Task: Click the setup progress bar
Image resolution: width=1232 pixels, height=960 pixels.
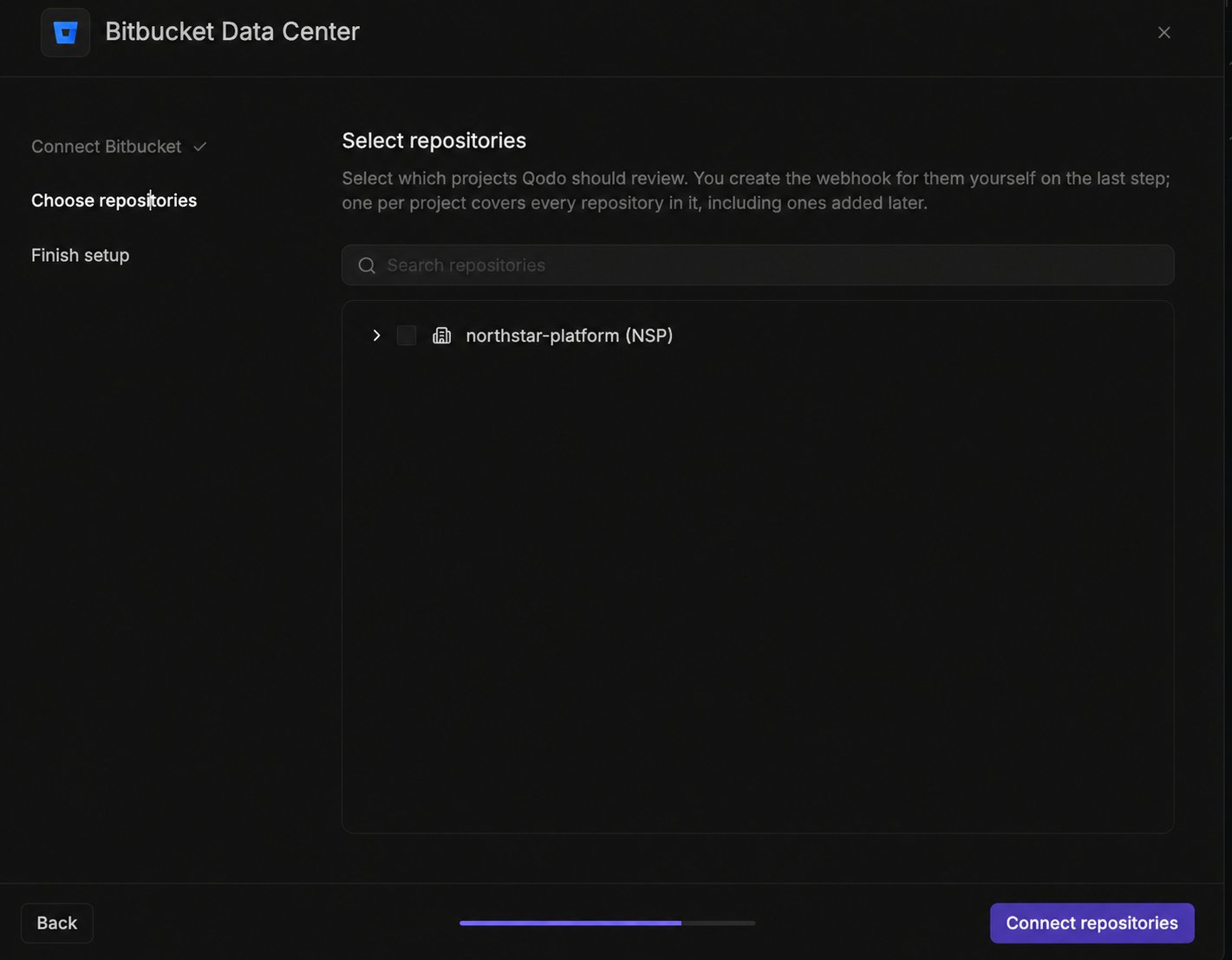Action: pos(607,923)
